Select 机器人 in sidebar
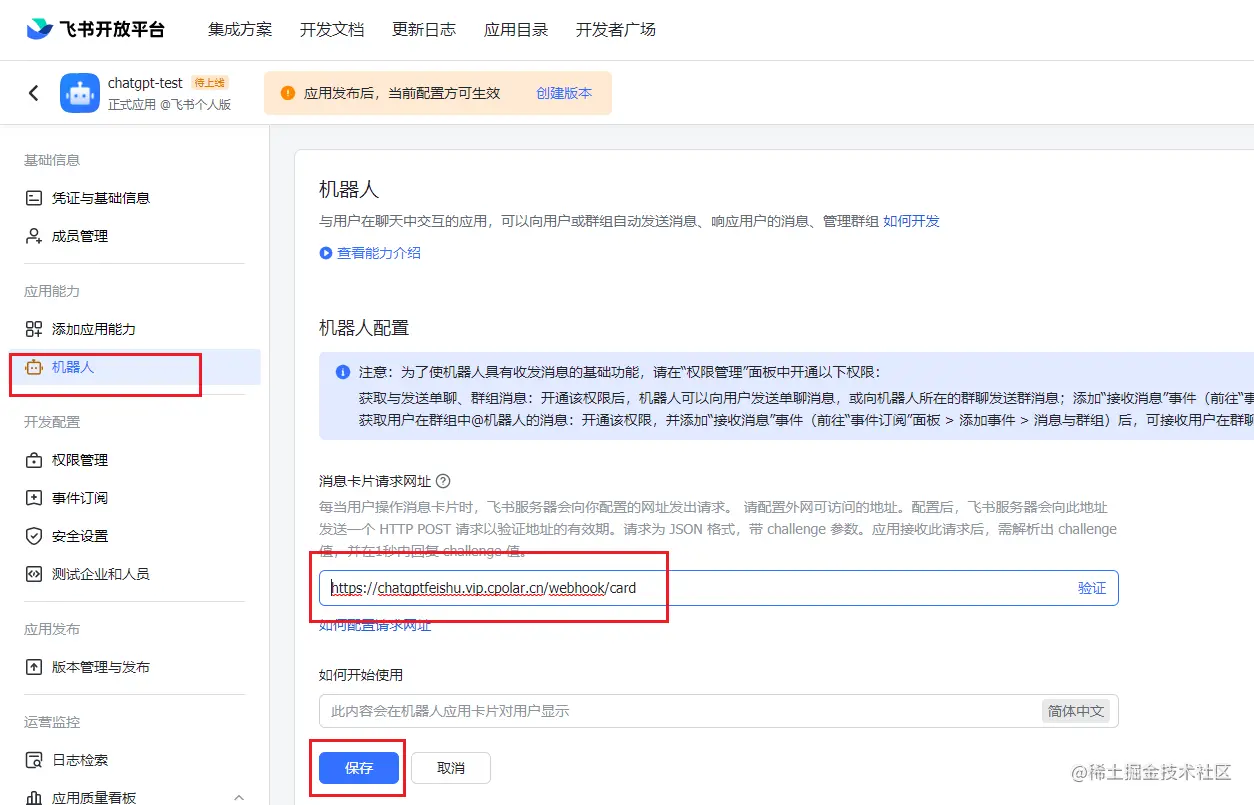This screenshot has height=805, width=1254. tap(134, 367)
